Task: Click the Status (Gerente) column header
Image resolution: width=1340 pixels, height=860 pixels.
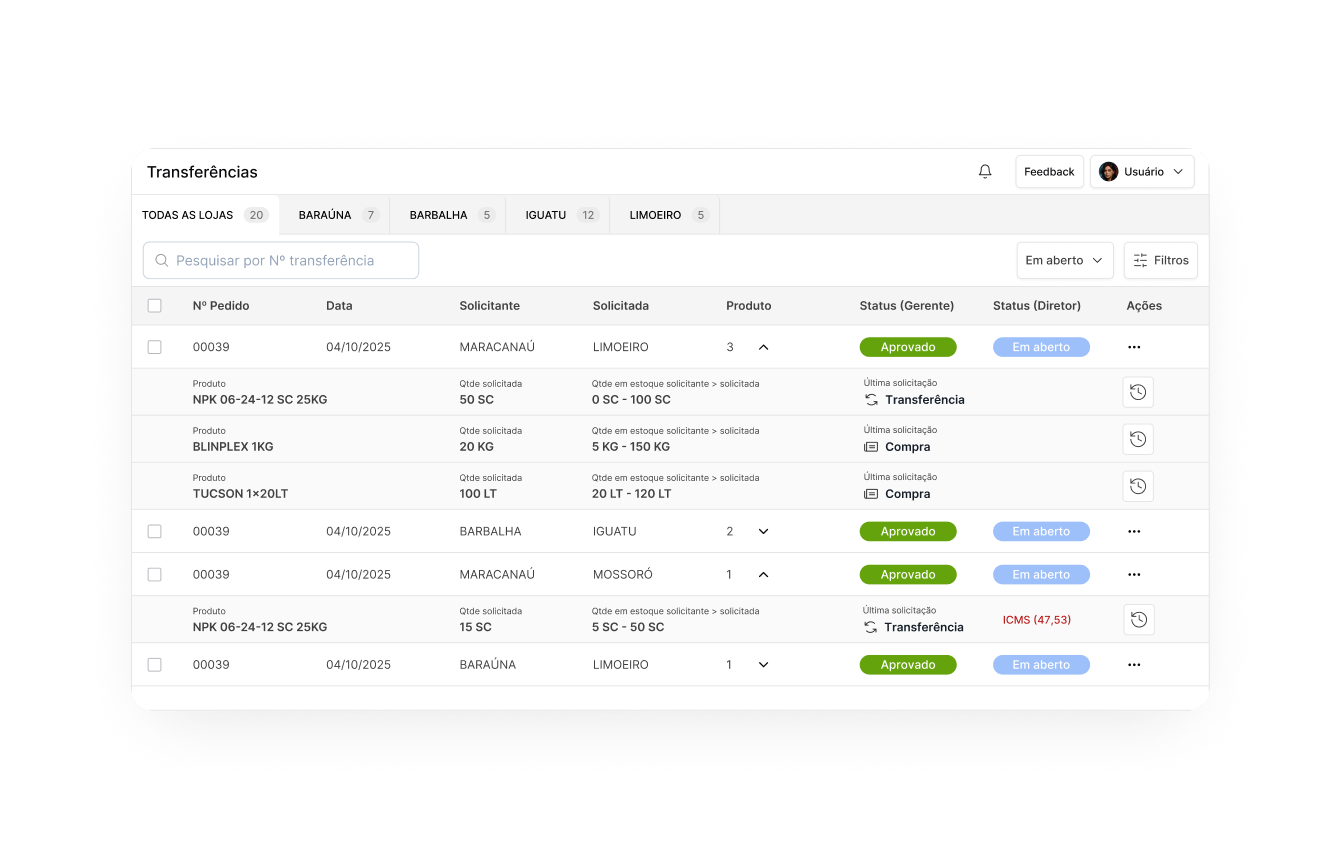Action: 907,306
